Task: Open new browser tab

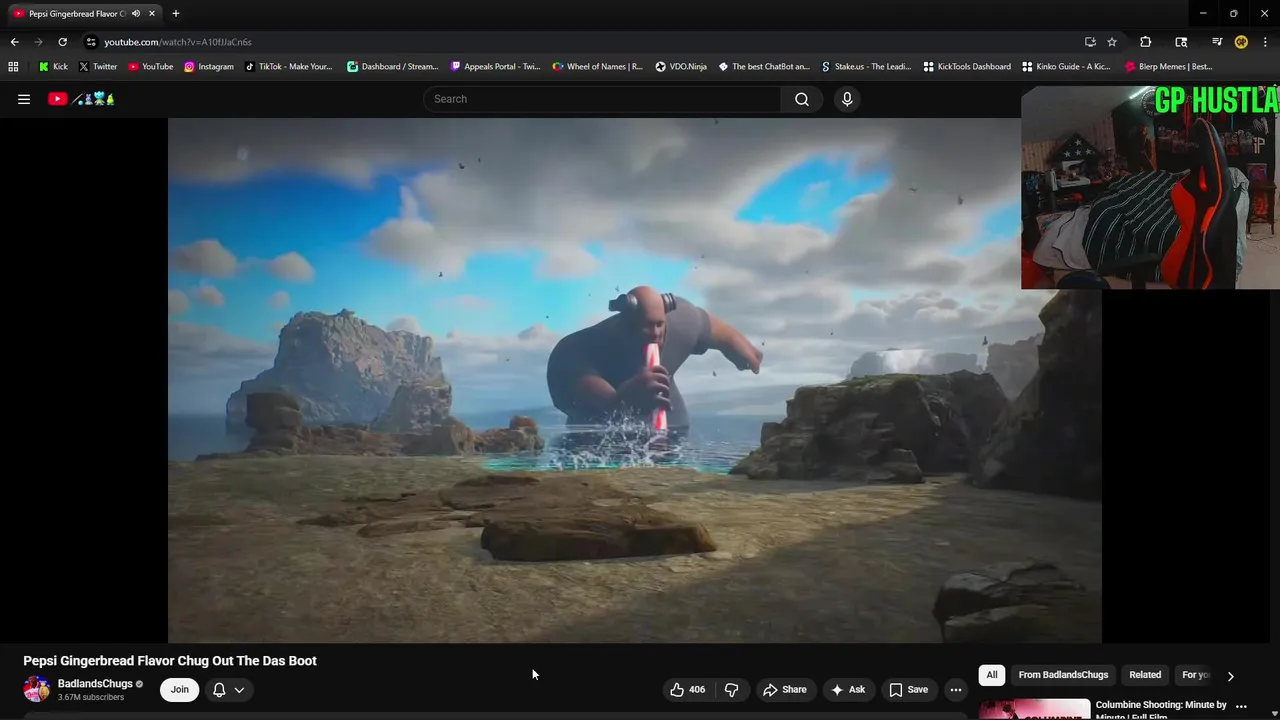Action: coord(176,14)
